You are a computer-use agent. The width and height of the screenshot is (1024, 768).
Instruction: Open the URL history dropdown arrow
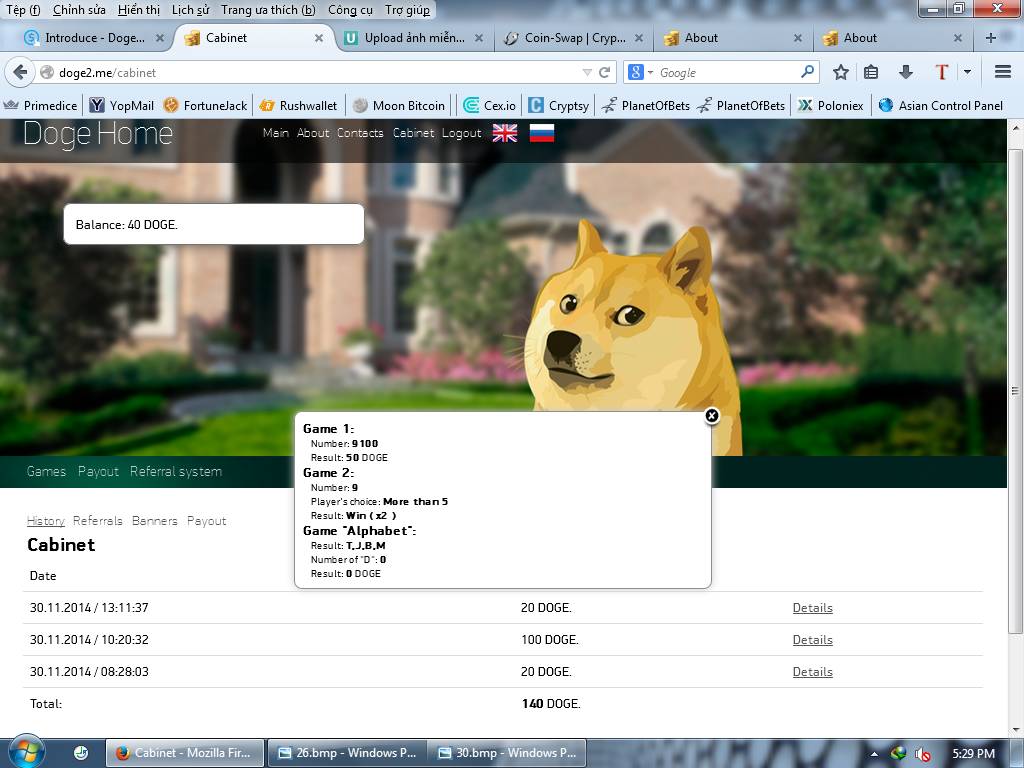587,72
